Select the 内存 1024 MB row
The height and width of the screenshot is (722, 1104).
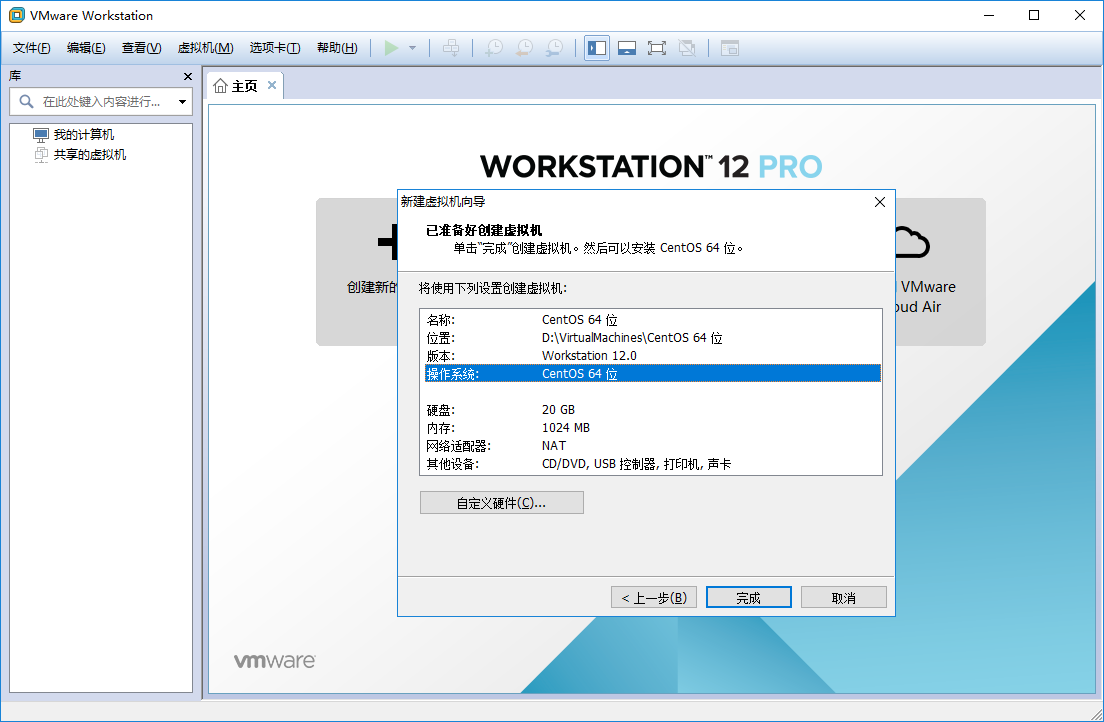653,428
